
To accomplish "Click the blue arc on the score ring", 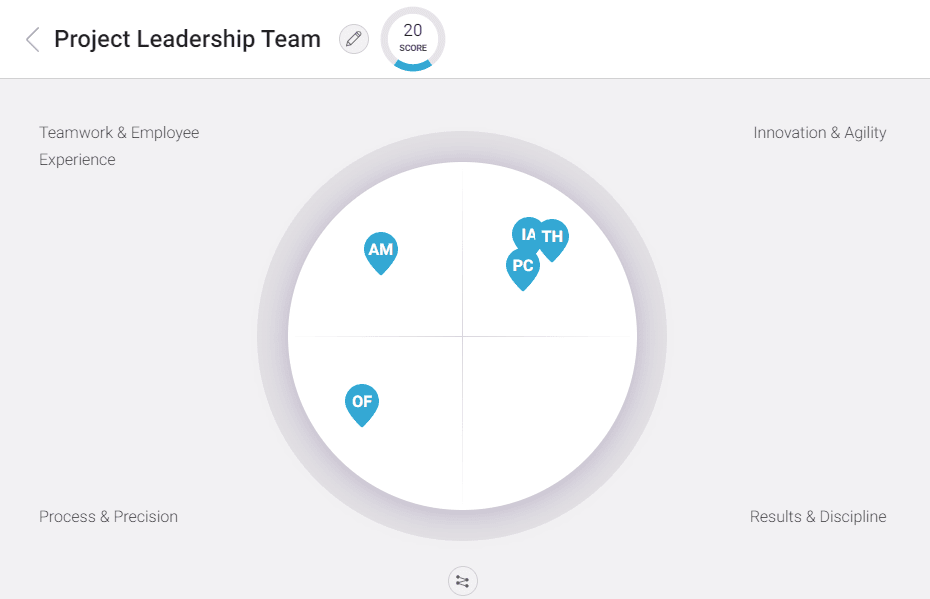I will tap(413, 66).
